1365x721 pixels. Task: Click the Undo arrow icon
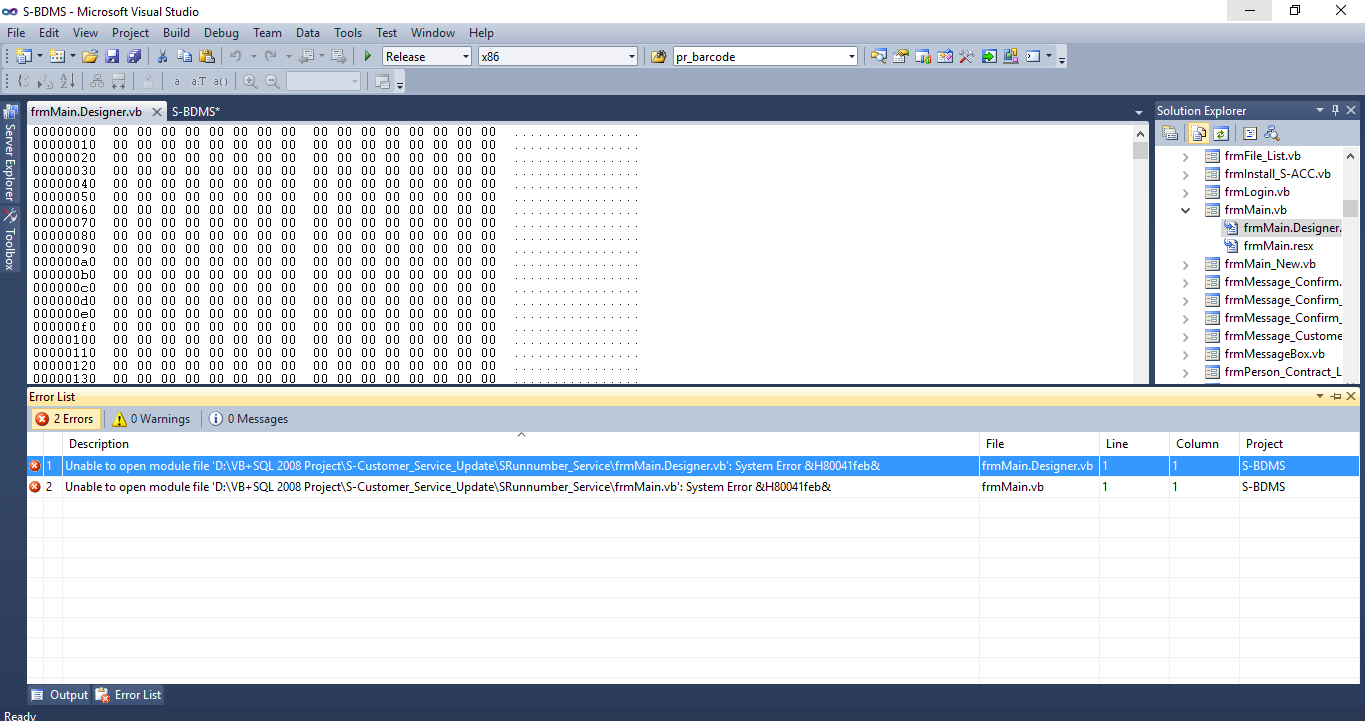pos(235,56)
